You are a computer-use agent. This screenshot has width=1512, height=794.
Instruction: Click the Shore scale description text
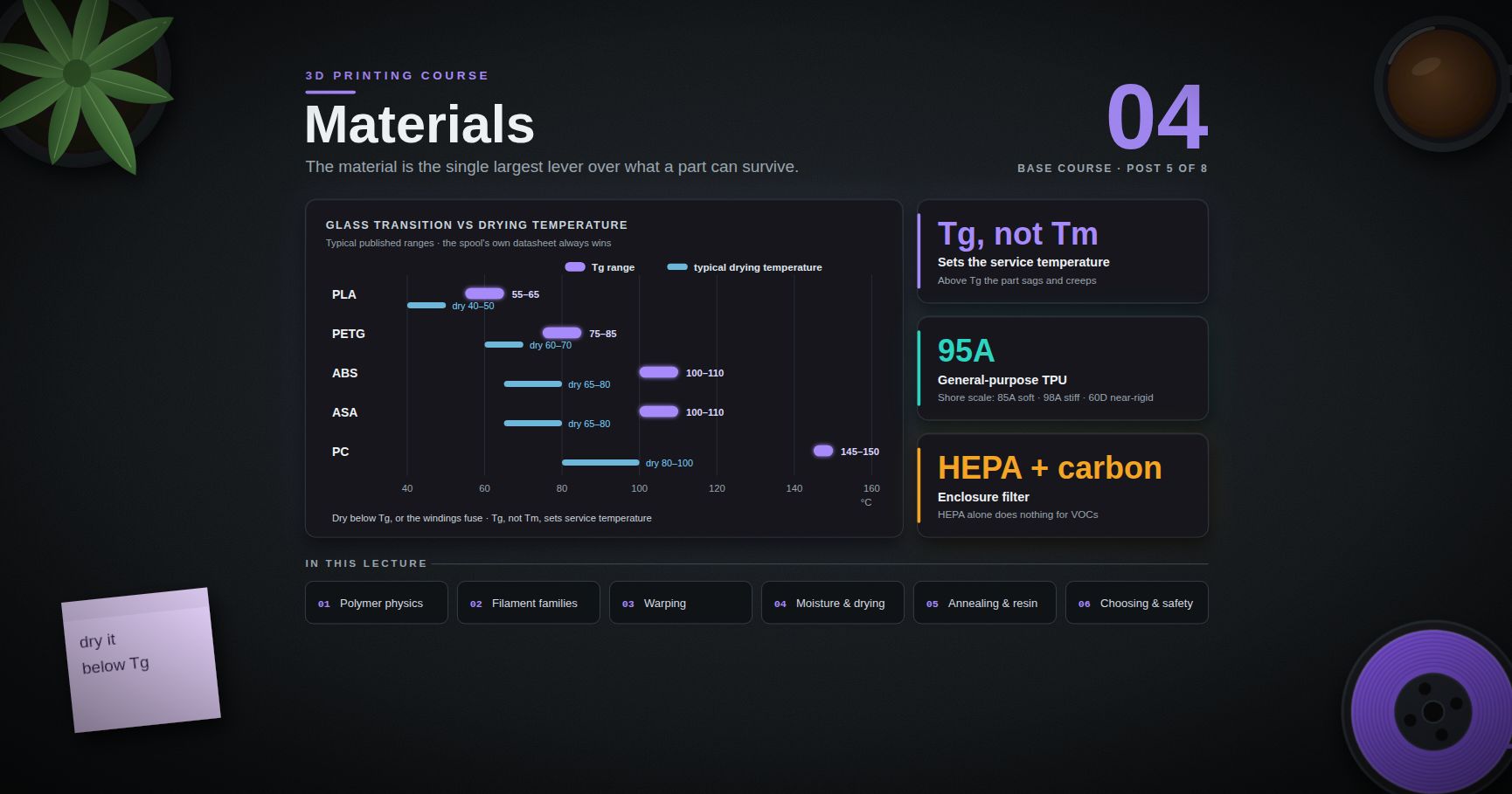click(x=1045, y=397)
